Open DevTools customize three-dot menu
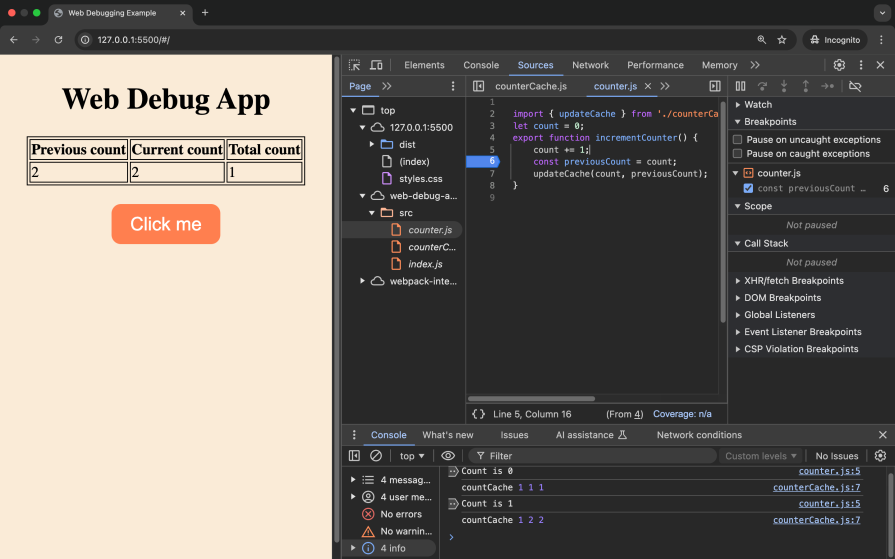Viewport: 895px width, 559px height. point(861,65)
